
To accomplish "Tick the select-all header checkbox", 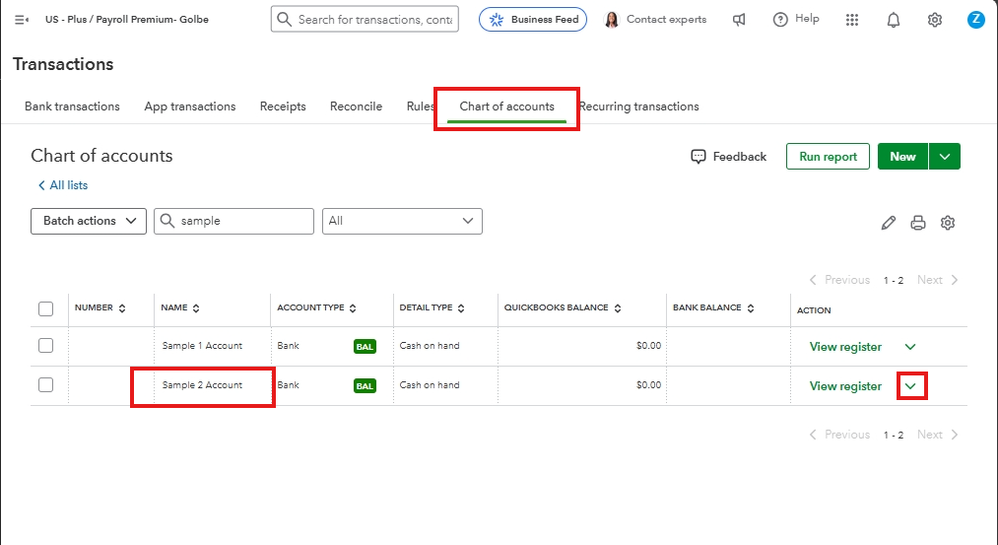I will 46,309.
